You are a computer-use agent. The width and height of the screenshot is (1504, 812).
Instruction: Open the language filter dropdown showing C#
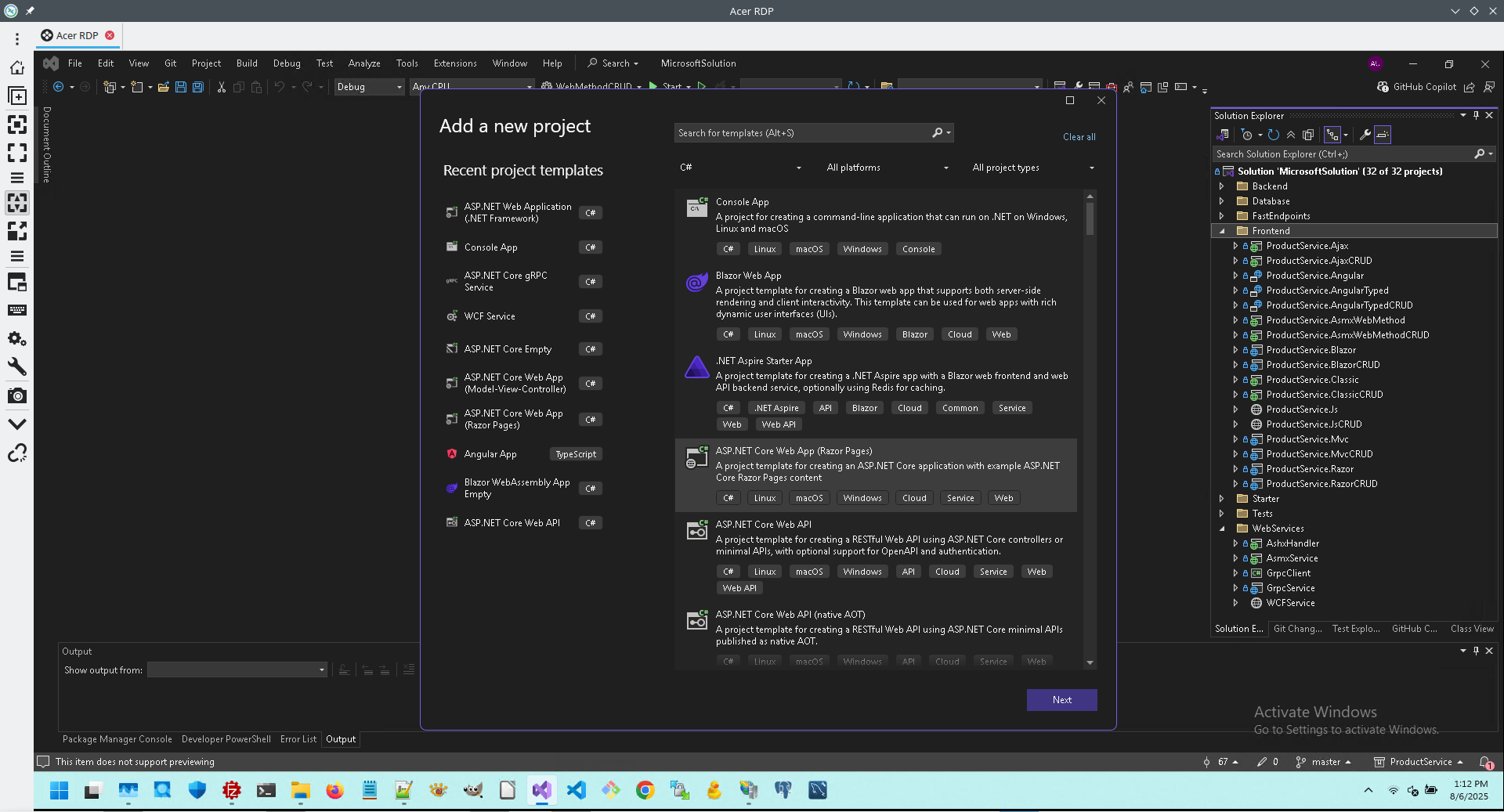pos(740,168)
